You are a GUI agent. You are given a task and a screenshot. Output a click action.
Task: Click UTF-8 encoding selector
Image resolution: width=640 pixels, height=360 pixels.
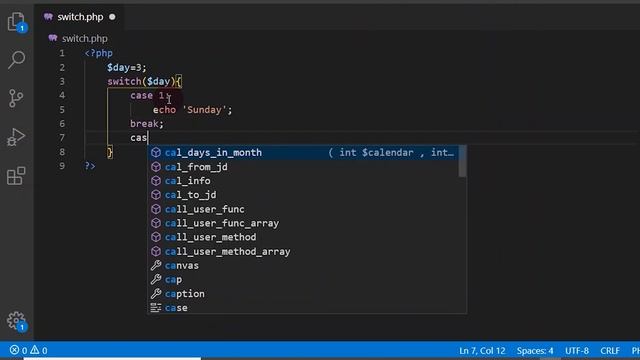577,351
